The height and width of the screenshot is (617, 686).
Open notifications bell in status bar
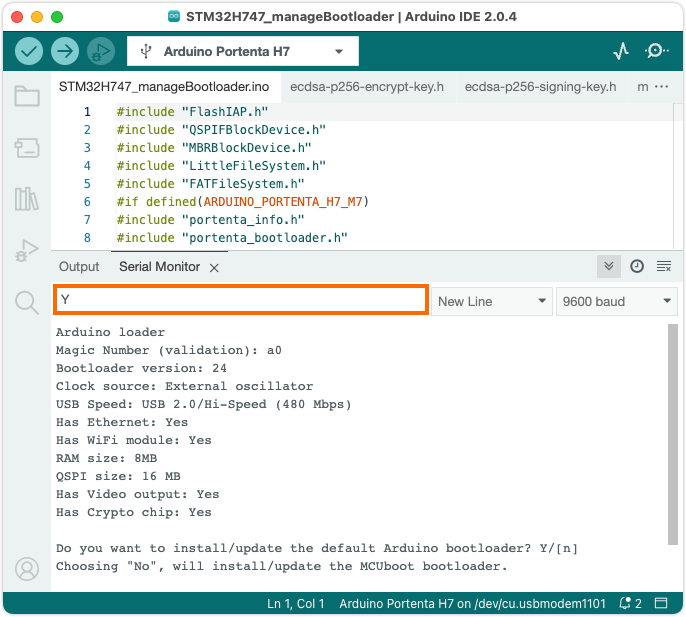click(626, 603)
